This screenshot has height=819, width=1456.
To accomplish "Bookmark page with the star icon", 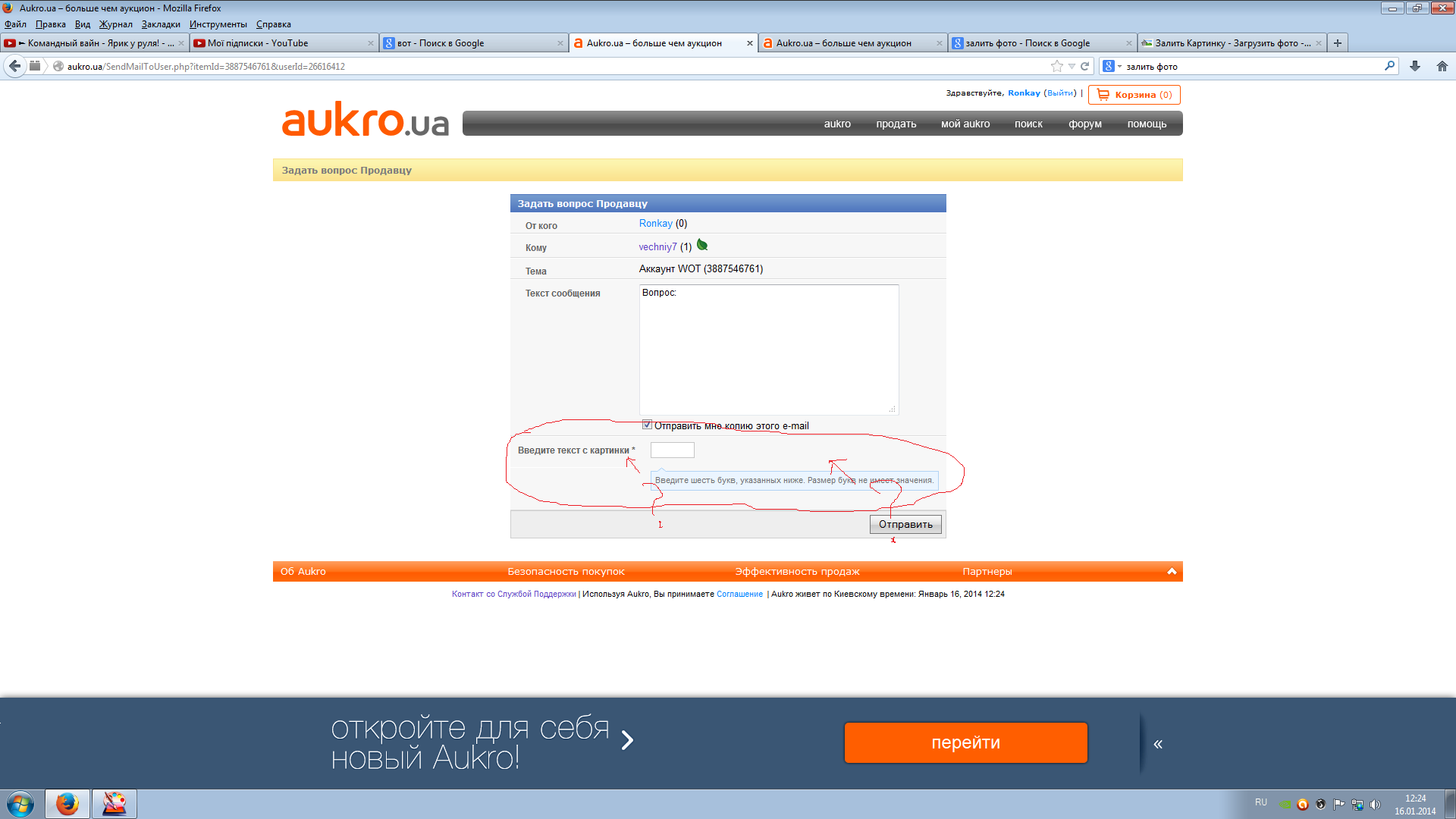I will click(1057, 66).
